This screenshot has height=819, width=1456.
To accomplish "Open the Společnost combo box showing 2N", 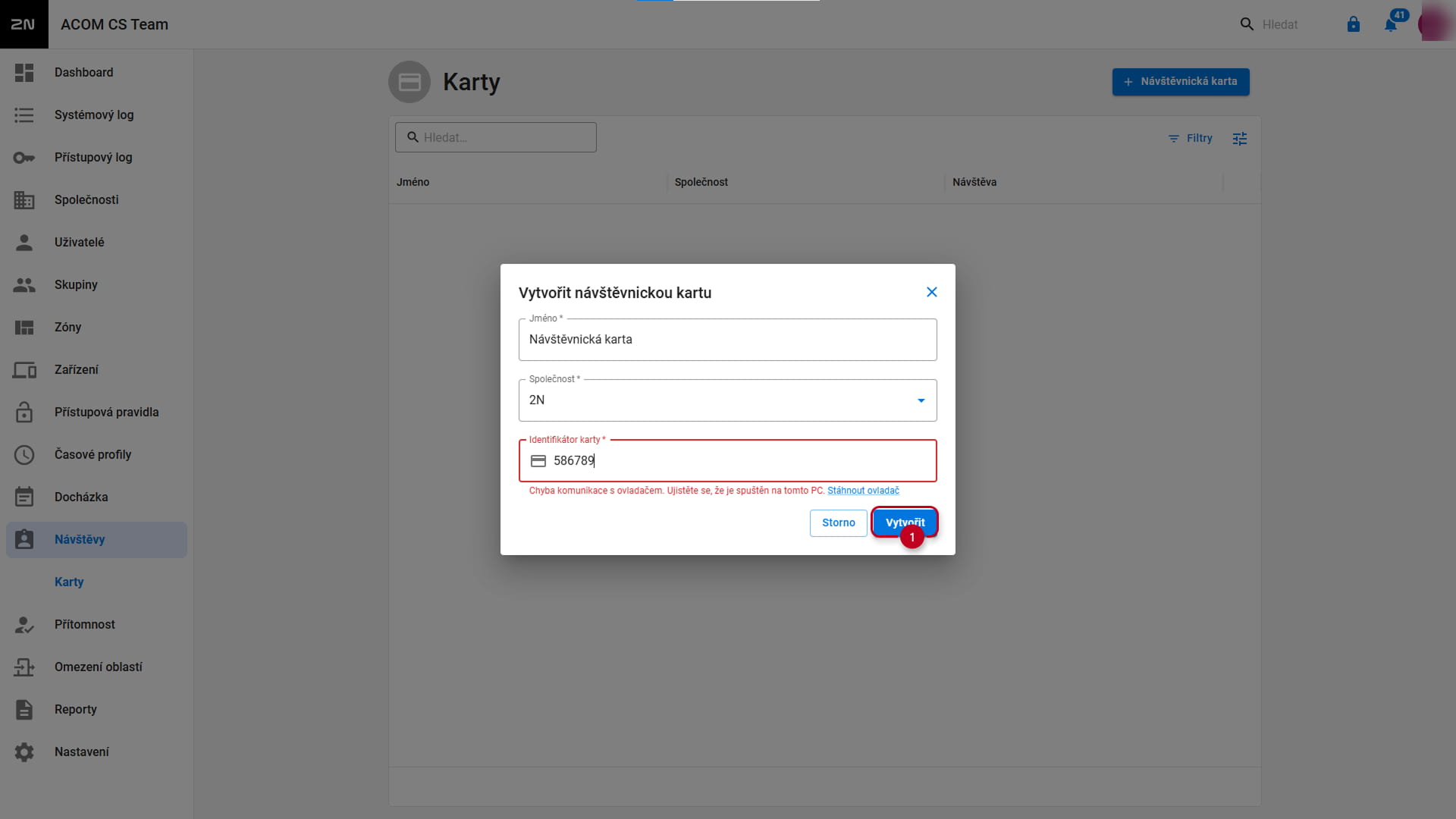I will tap(728, 400).
